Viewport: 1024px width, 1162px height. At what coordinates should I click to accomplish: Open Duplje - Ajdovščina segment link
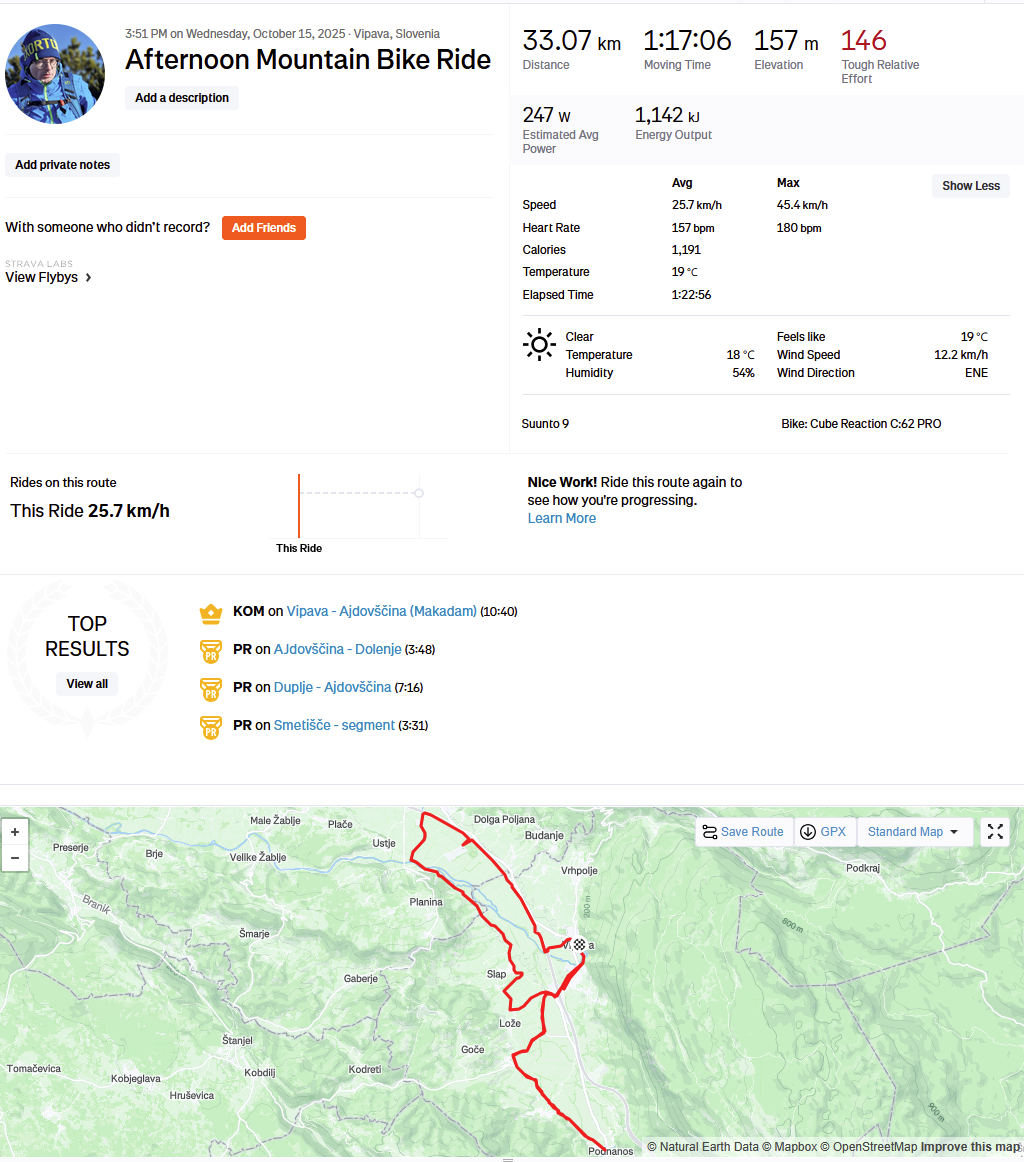click(x=333, y=687)
